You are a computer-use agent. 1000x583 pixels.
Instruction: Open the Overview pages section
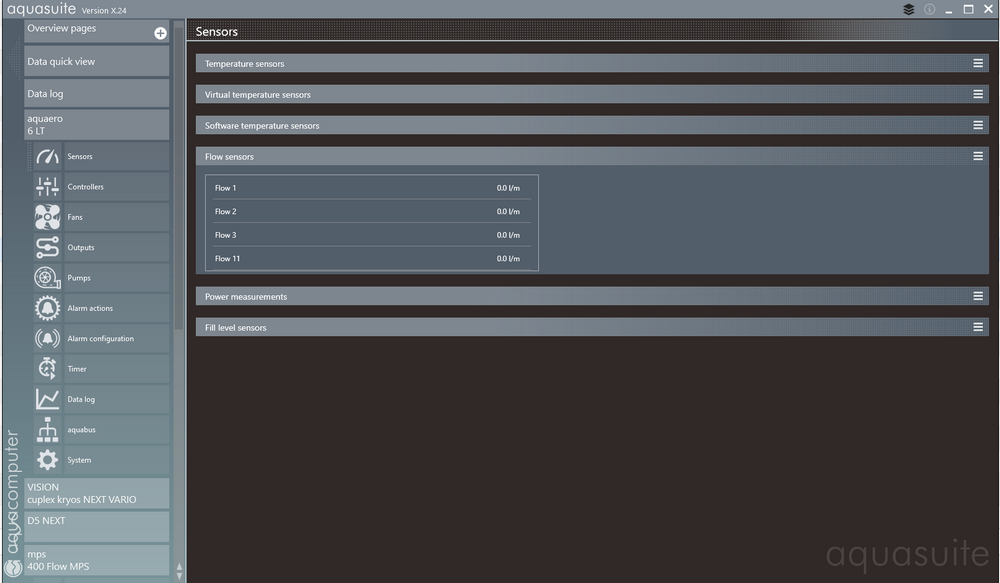pos(96,31)
